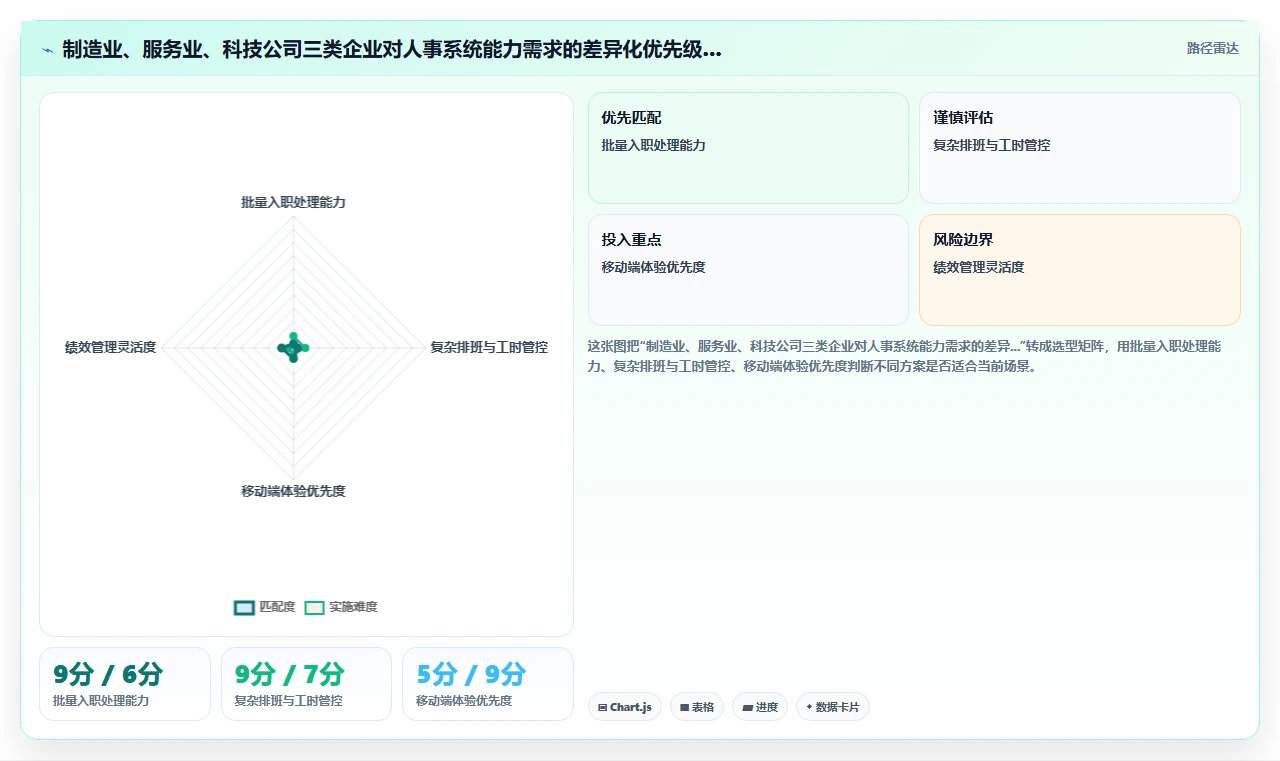Click the 匹配度 legend color box
Screen dimensions: 1280x761
244,607
